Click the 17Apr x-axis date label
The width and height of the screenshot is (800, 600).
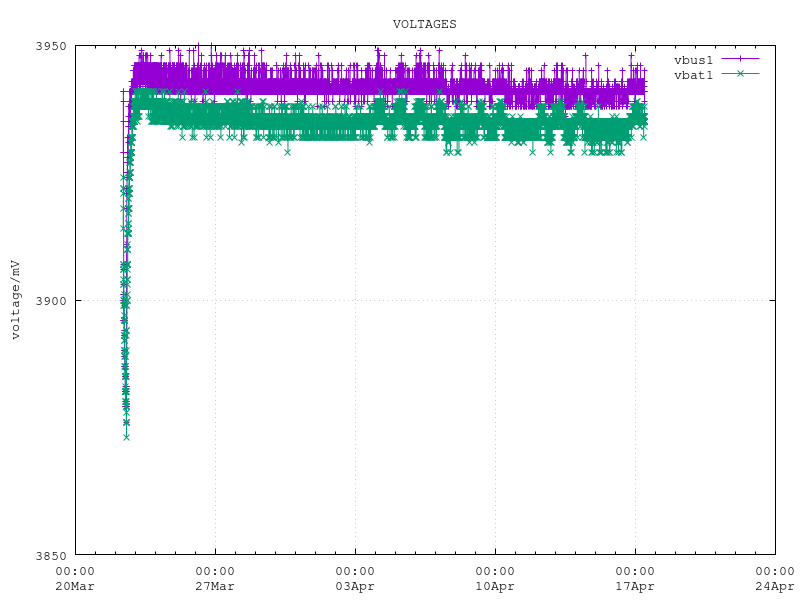[x=635, y=586]
